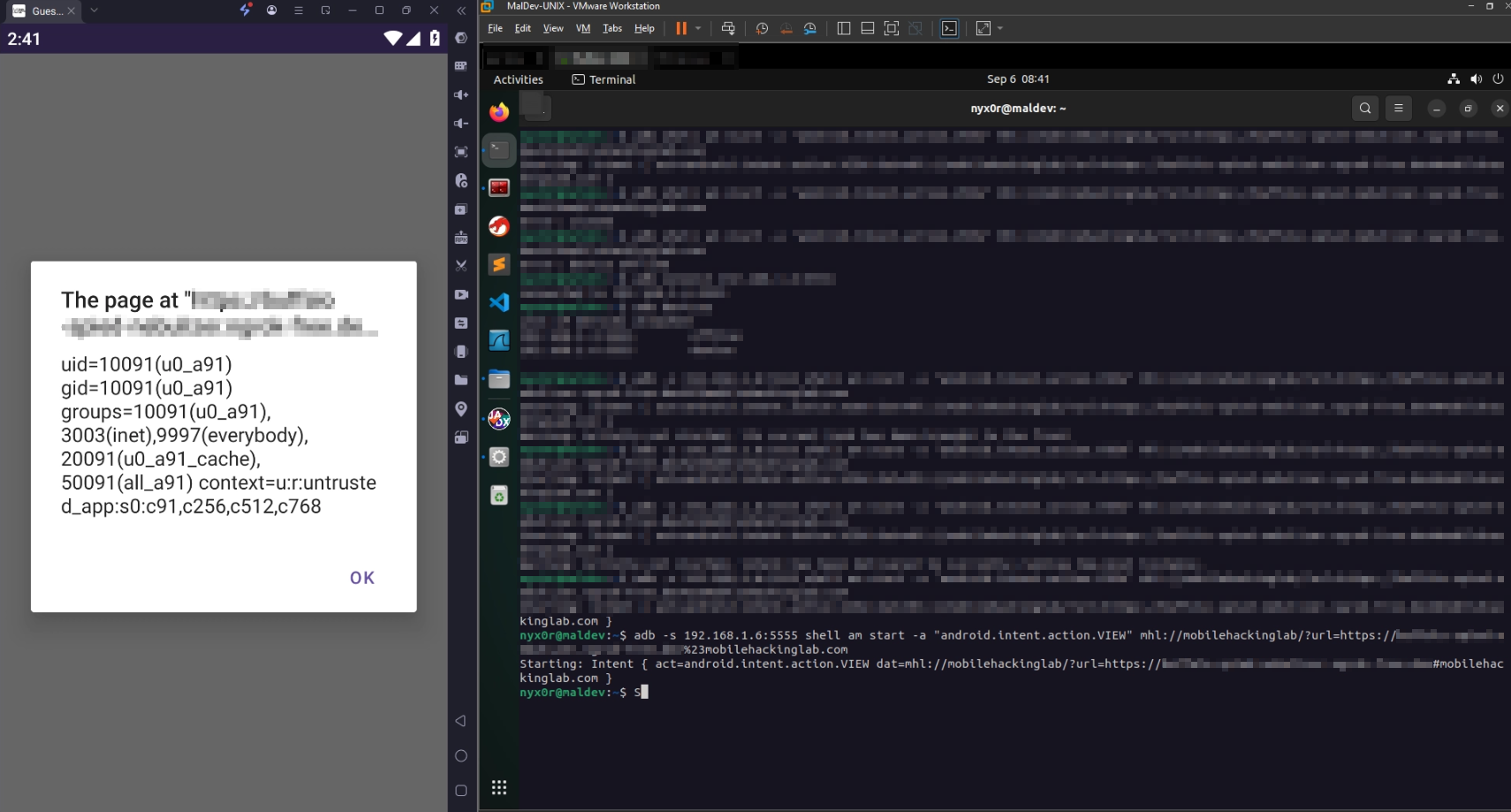Open Activities overview in Ubuntu
The width and height of the screenshot is (1511, 812).
click(518, 80)
